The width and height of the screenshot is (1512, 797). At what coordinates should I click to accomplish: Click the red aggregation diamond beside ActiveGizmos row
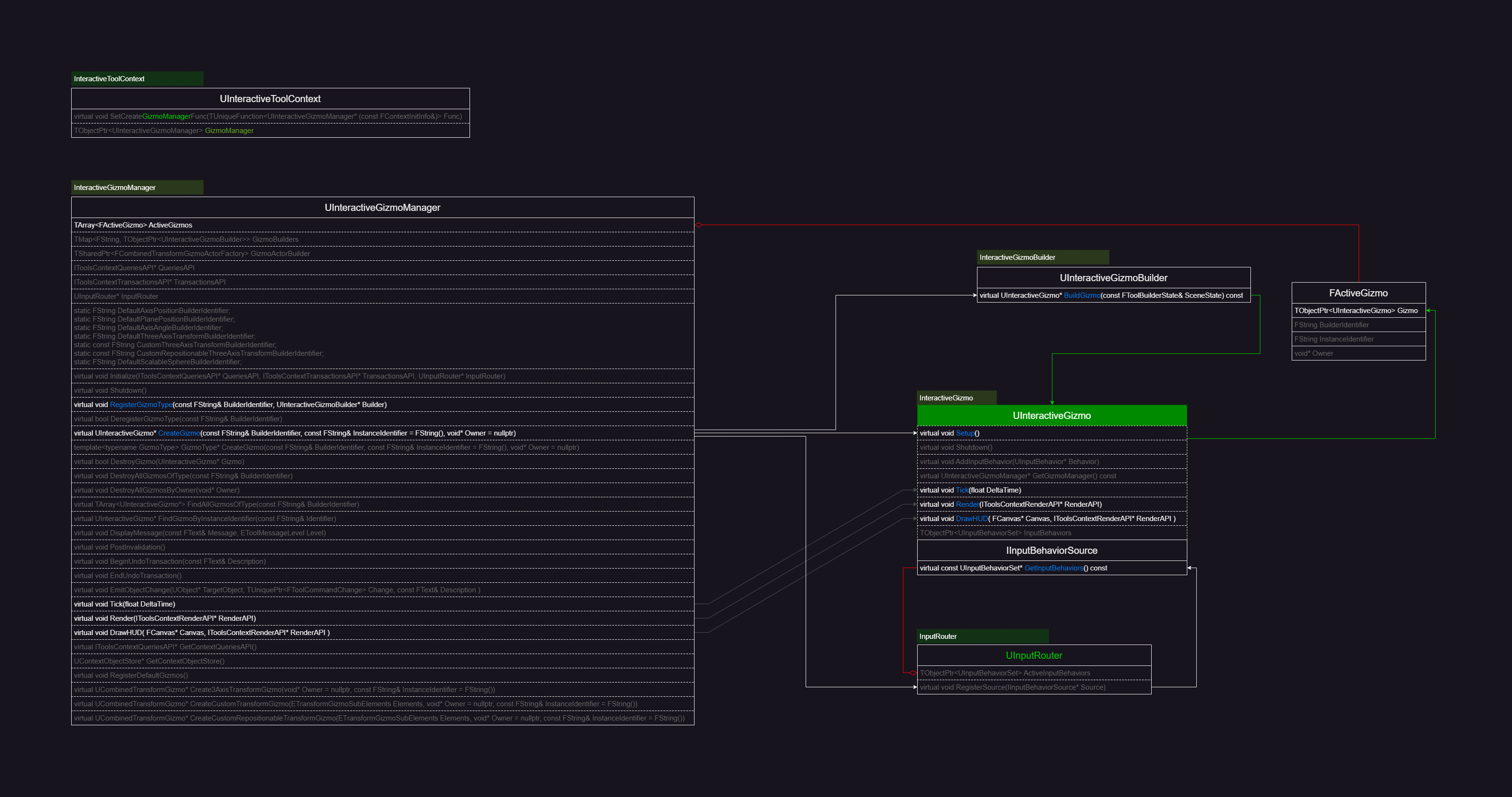(x=698, y=225)
